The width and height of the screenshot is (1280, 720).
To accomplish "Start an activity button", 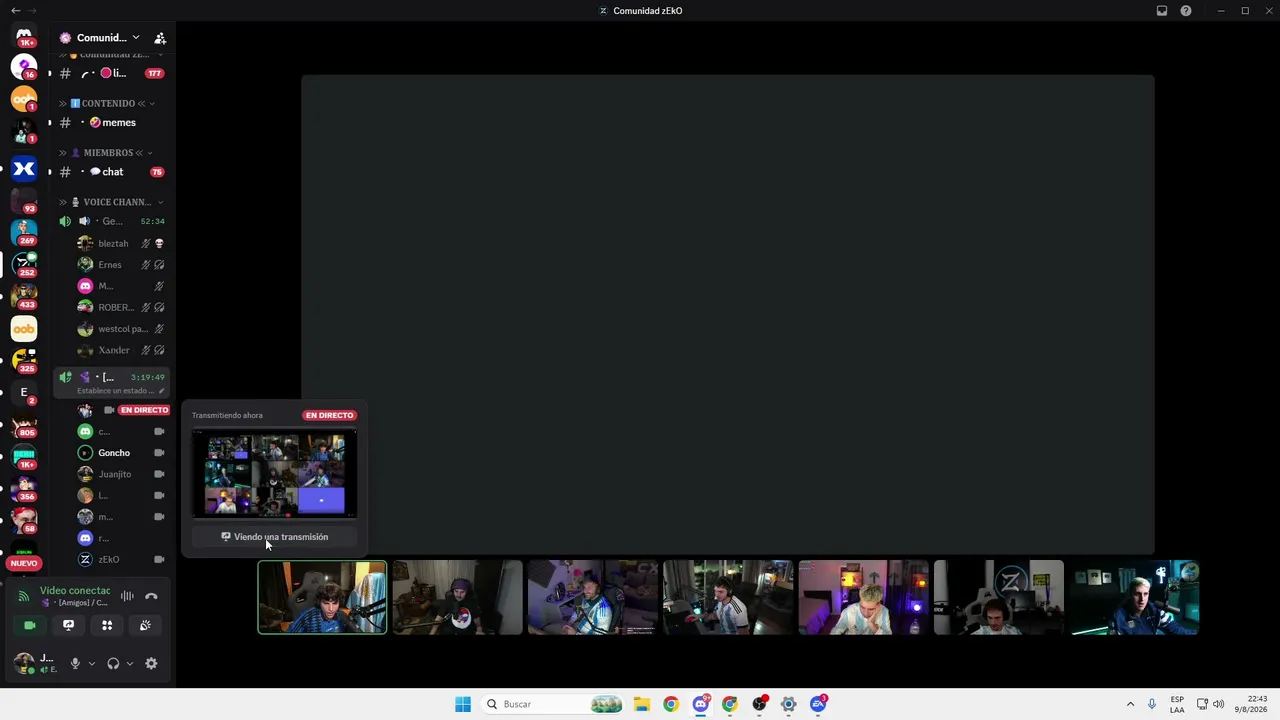I will point(107,626).
